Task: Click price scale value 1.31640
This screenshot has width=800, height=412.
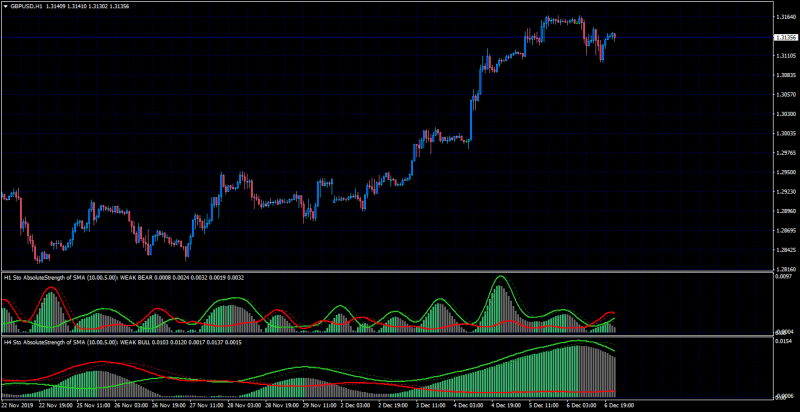Action: (785, 17)
